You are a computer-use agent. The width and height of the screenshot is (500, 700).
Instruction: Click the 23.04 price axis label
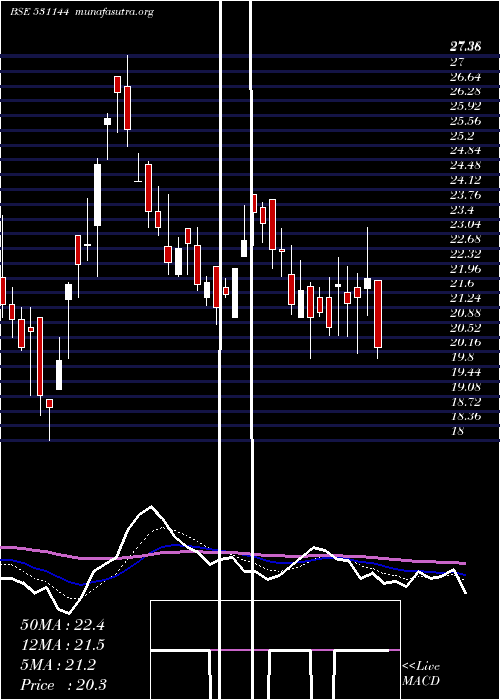point(466,224)
